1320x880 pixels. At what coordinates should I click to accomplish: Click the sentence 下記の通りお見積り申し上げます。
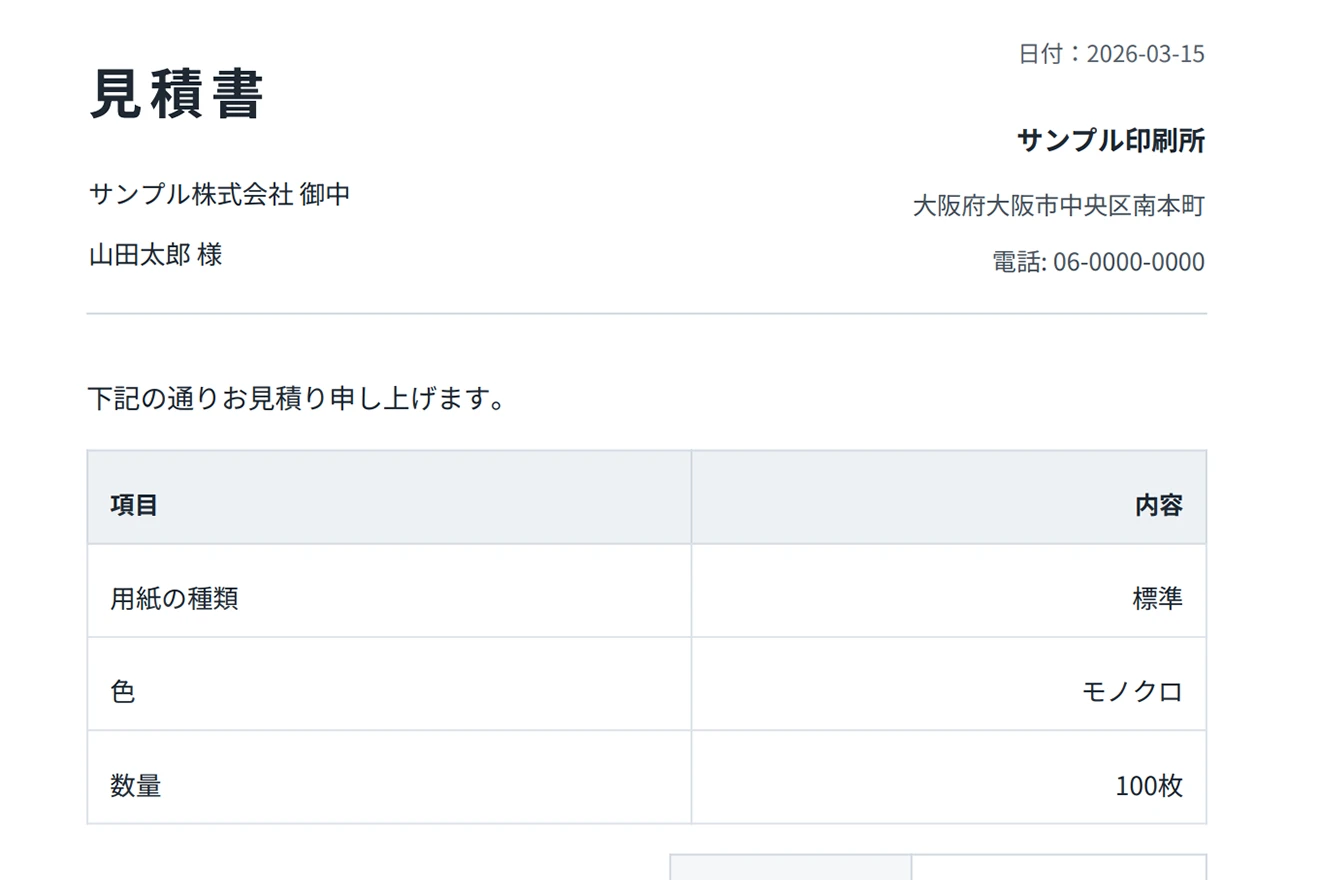[x=296, y=399]
